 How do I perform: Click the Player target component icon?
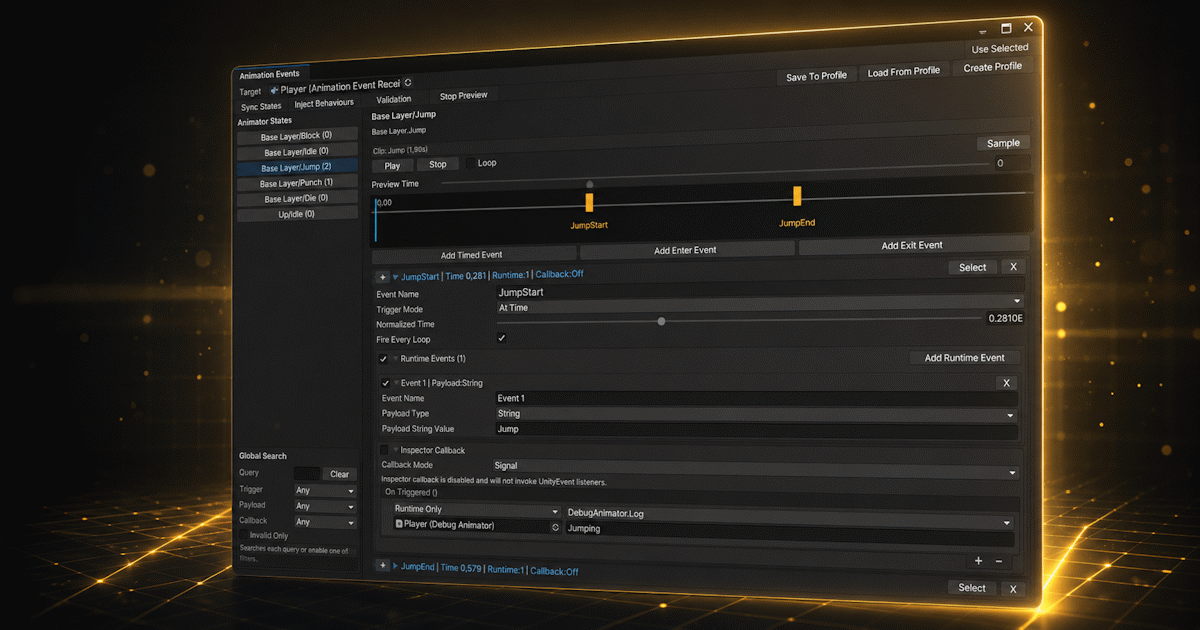pyautogui.click(x=274, y=90)
